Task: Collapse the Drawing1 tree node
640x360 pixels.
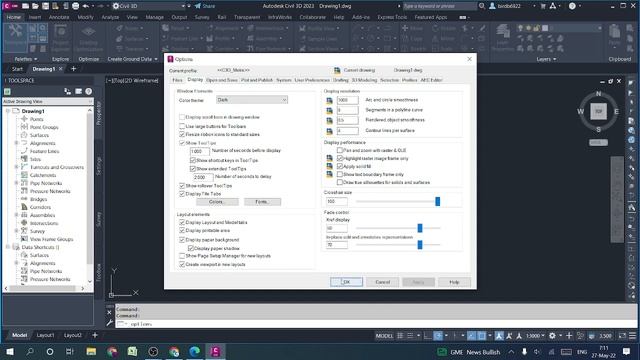Action: click(x=8, y=111)
